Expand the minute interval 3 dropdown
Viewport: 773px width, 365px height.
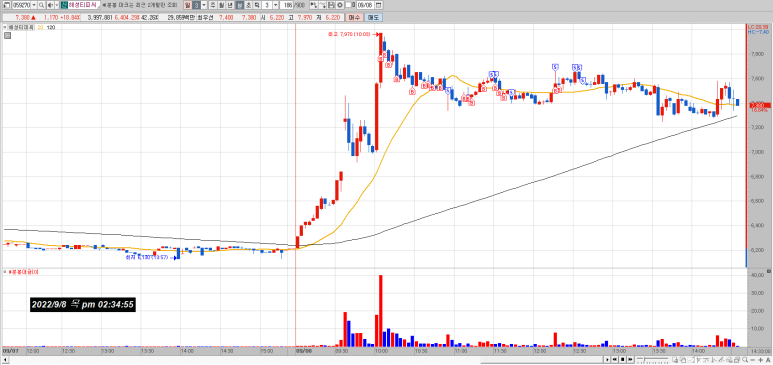pos(276,5)
